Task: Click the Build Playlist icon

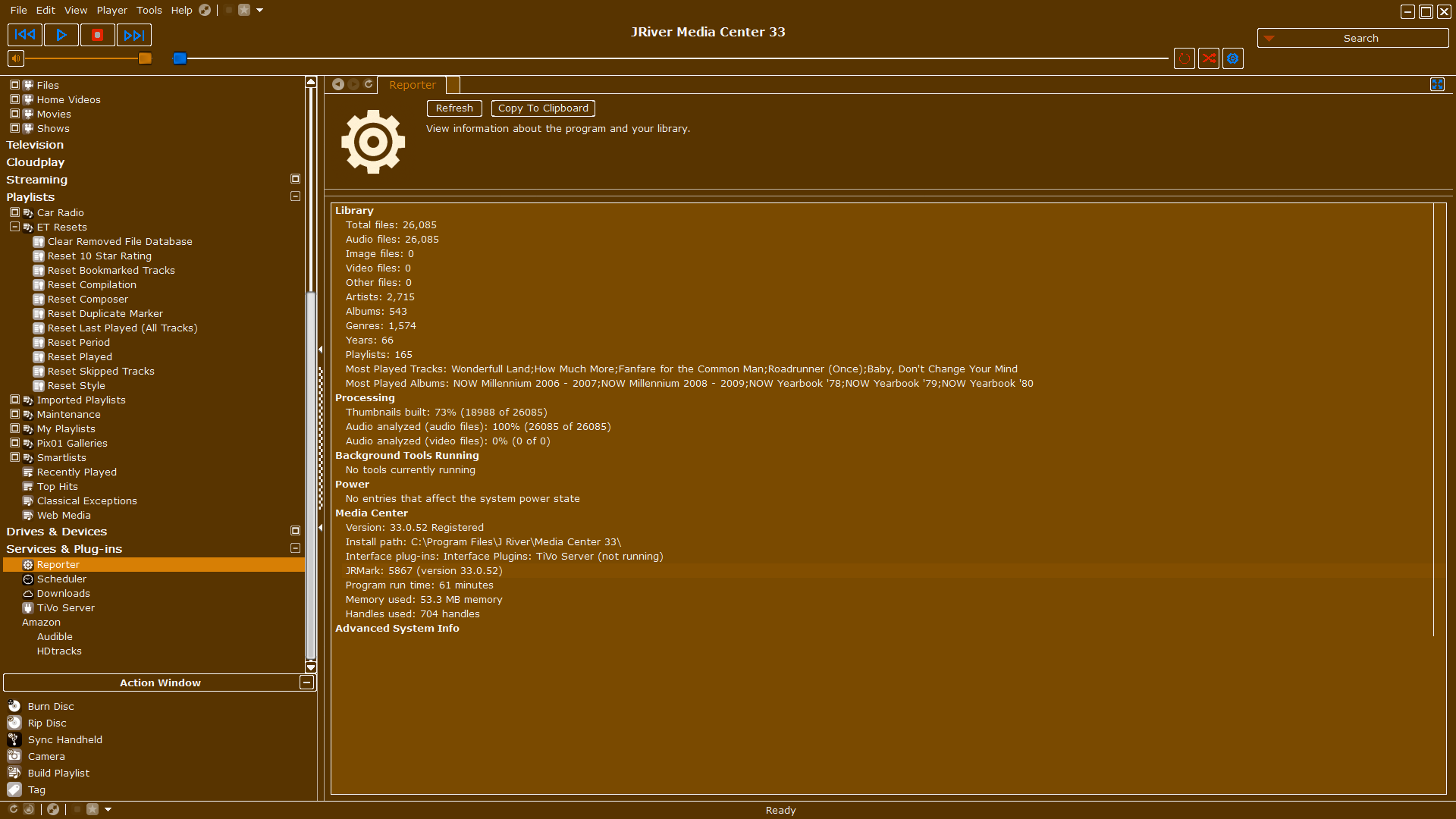Action: click(x=14, y=773)
